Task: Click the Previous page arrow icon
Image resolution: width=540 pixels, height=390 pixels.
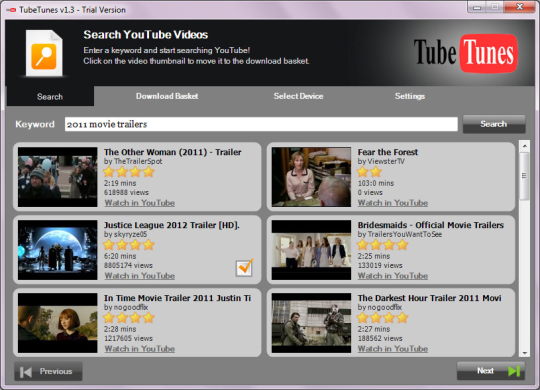Action: 26,372
